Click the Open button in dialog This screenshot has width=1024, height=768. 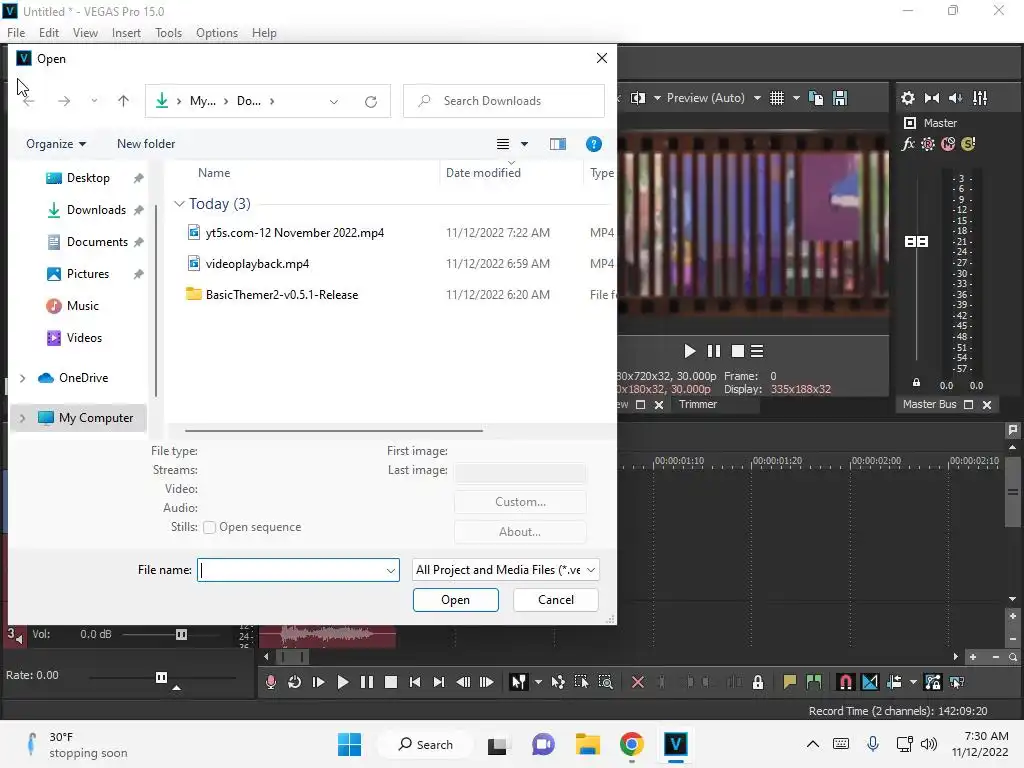click(455, 600)
